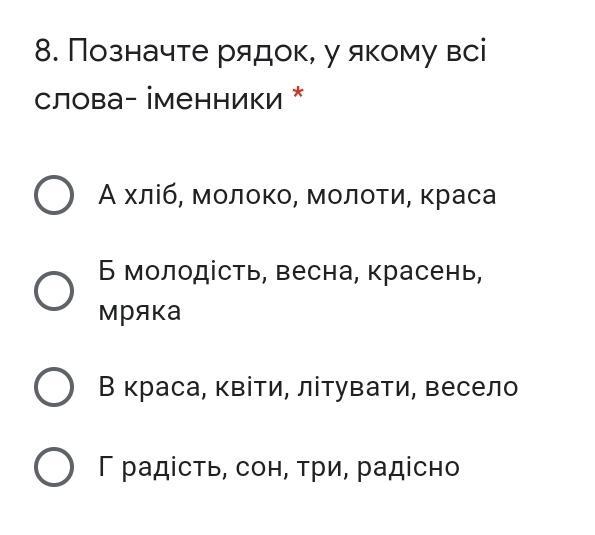Click the word 'мряка' in option Б
The image size is (595, 535).
click(140, 313)
